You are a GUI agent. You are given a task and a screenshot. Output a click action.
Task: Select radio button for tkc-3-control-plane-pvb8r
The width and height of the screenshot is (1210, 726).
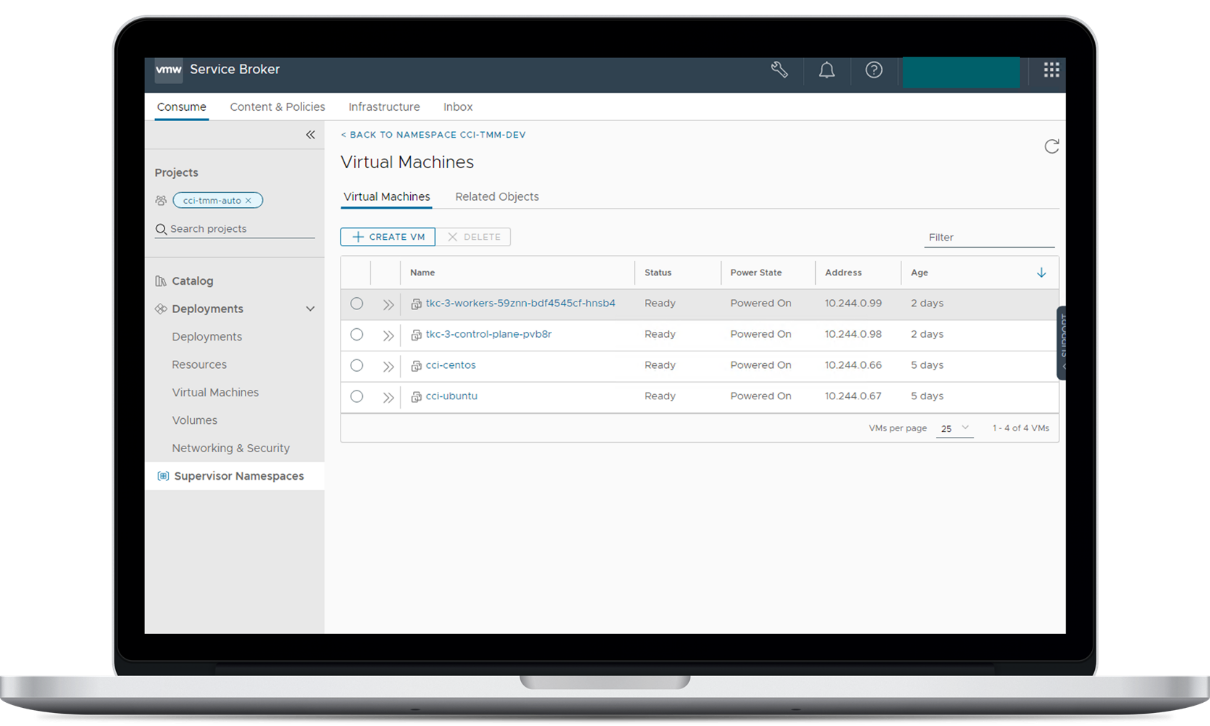pyautogui.click(x=356, y=335)
